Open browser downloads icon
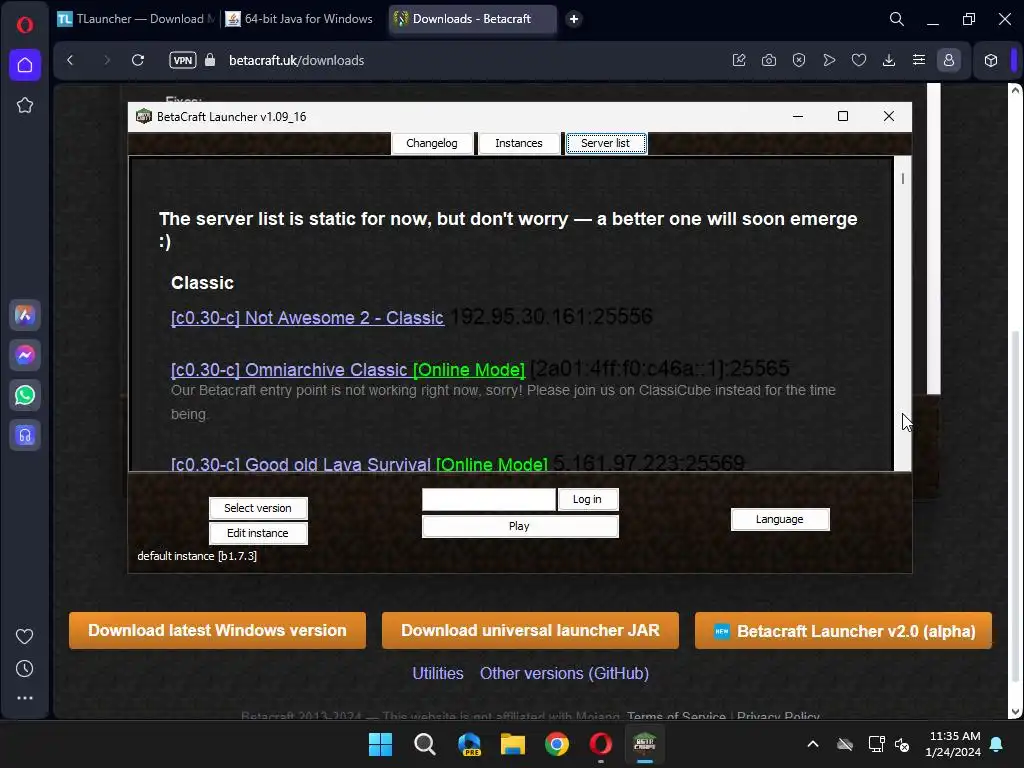The width and height of the screenshot is (1024, 768). tap(889, 60)
